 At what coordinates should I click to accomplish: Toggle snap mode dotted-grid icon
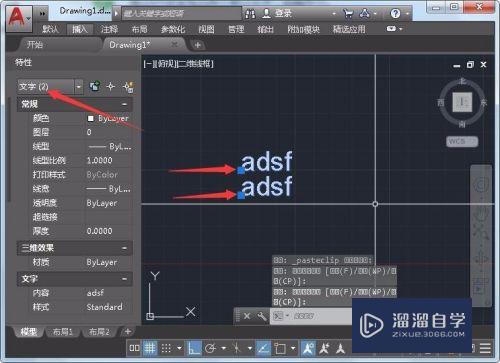[x=166, y=348]
